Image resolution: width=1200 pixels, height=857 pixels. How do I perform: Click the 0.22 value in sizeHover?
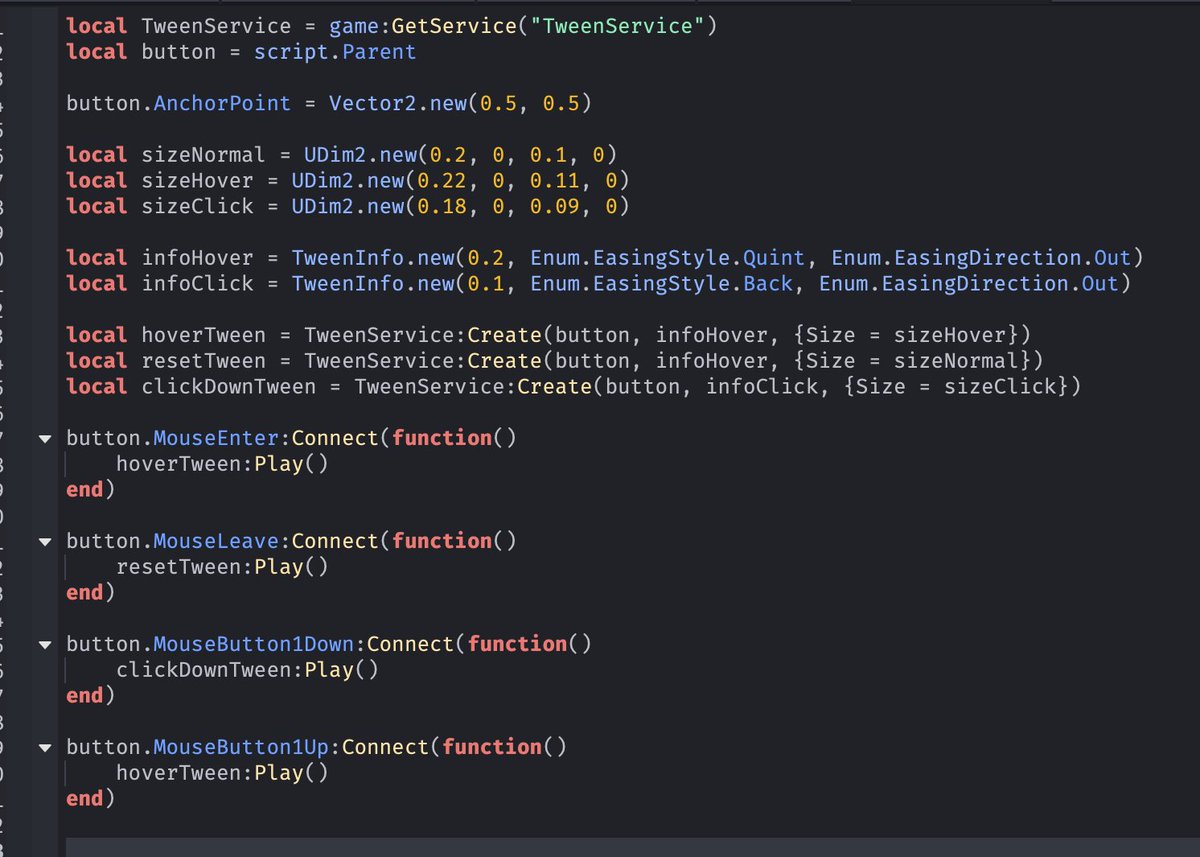pyautogui.click(x=441, y=180)
